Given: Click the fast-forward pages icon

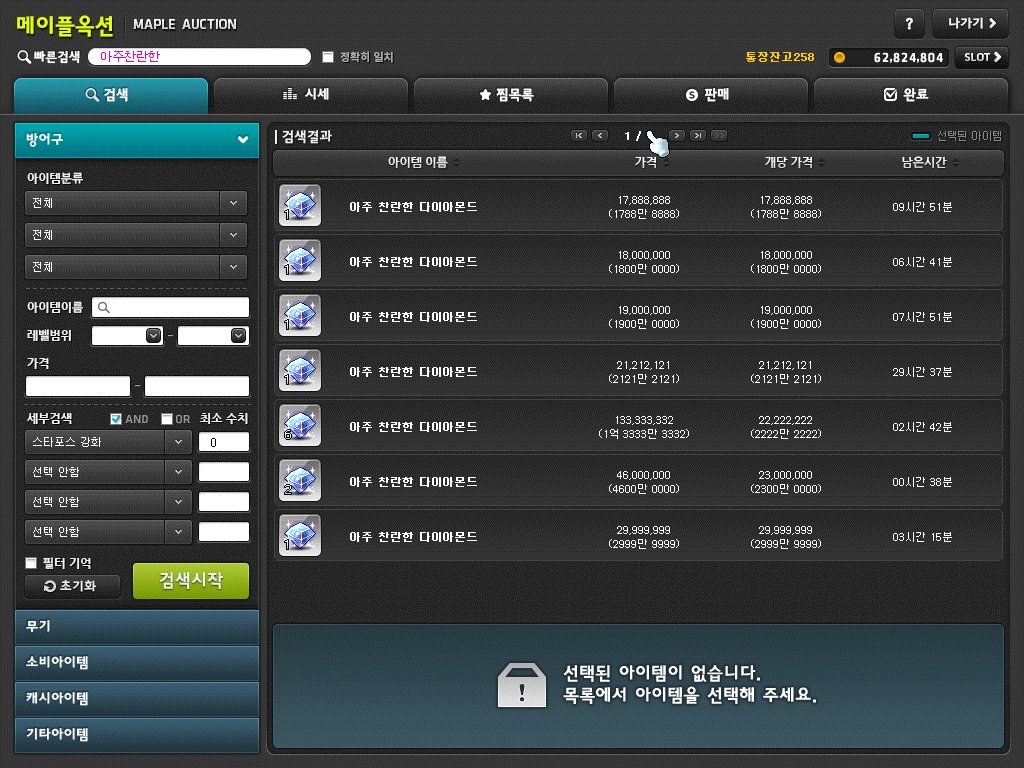Looking at the screenshot, I should [x=719, y=136].
